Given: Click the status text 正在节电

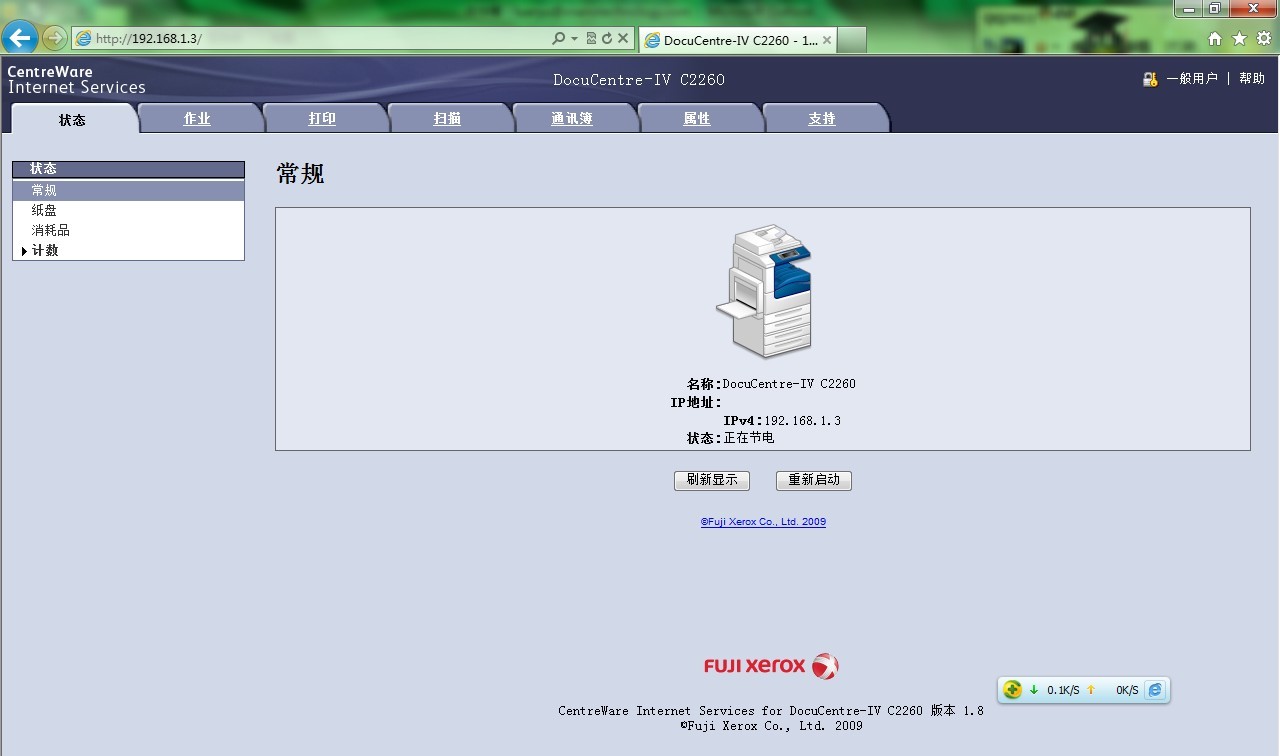Looking at the screenshot, I should (749, 438).
